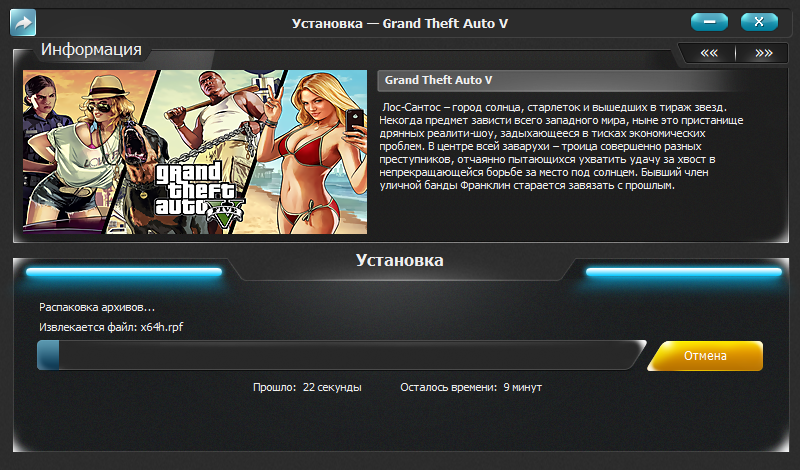Click 'Распаковка архивов...' status text
800x470 pixels.
click(x=97, y=307)
